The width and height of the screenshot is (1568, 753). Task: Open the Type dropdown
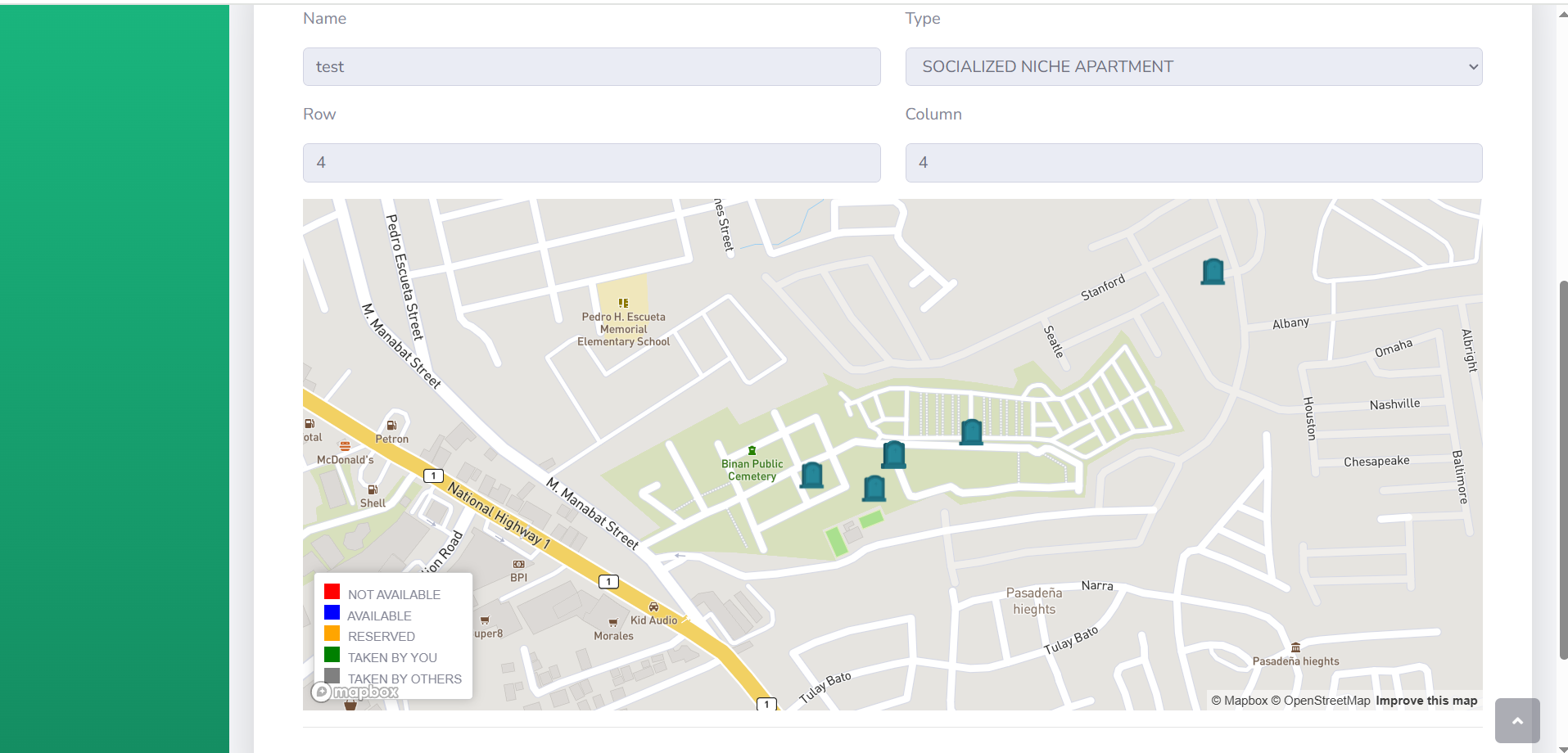click(x=1194, y=66)
